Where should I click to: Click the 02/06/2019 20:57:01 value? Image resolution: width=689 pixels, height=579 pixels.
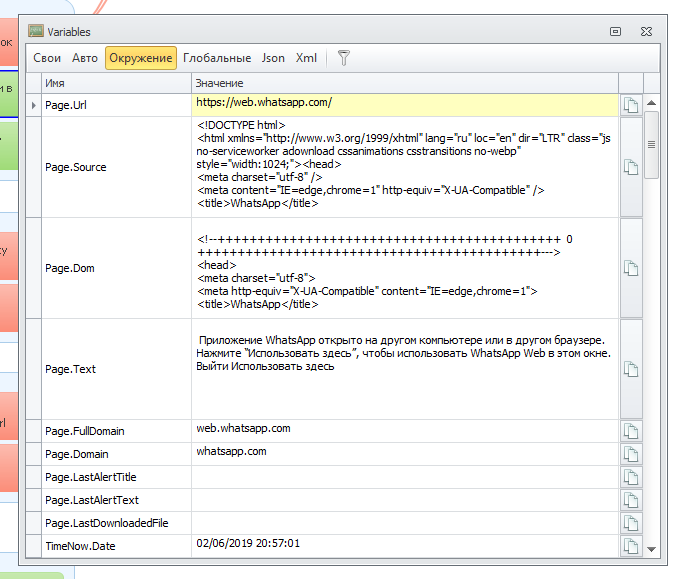point(405,546)
